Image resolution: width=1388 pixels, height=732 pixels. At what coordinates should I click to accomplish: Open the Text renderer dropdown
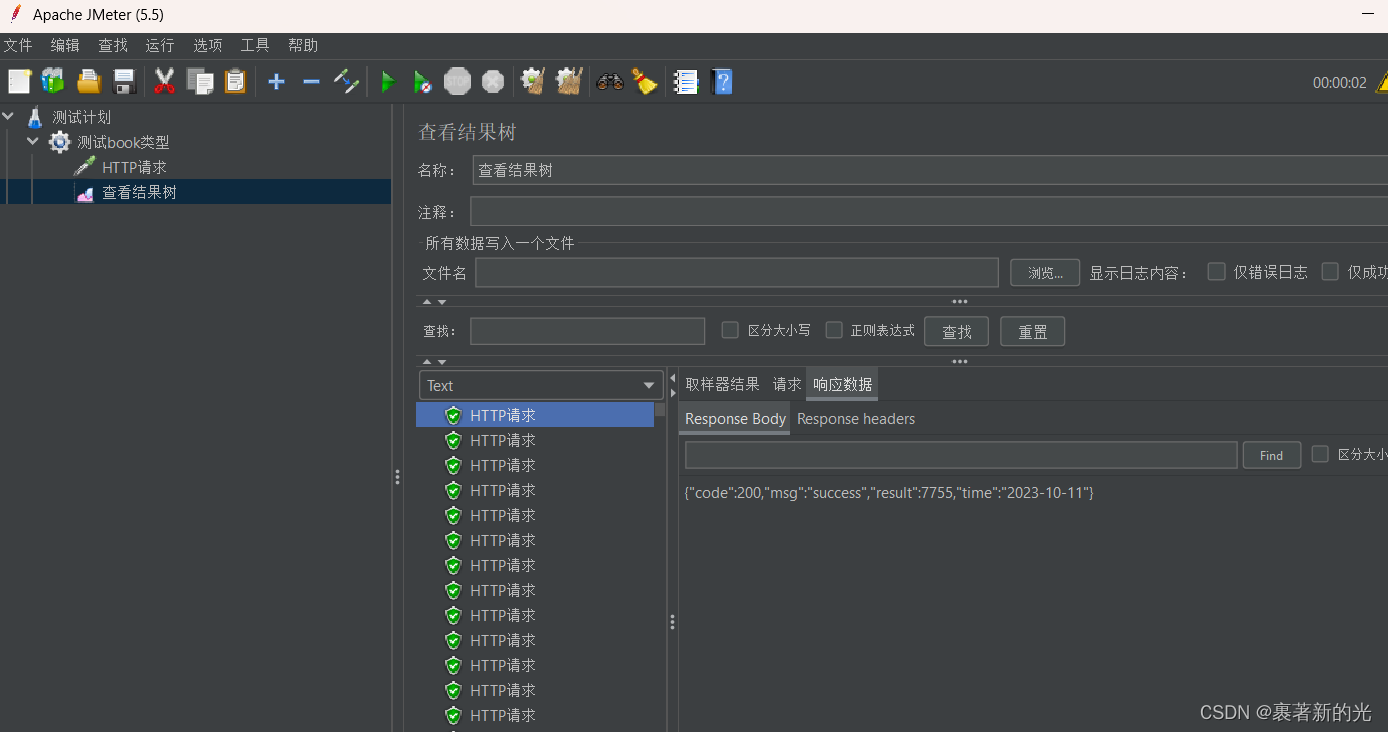[x=541, y=385]
